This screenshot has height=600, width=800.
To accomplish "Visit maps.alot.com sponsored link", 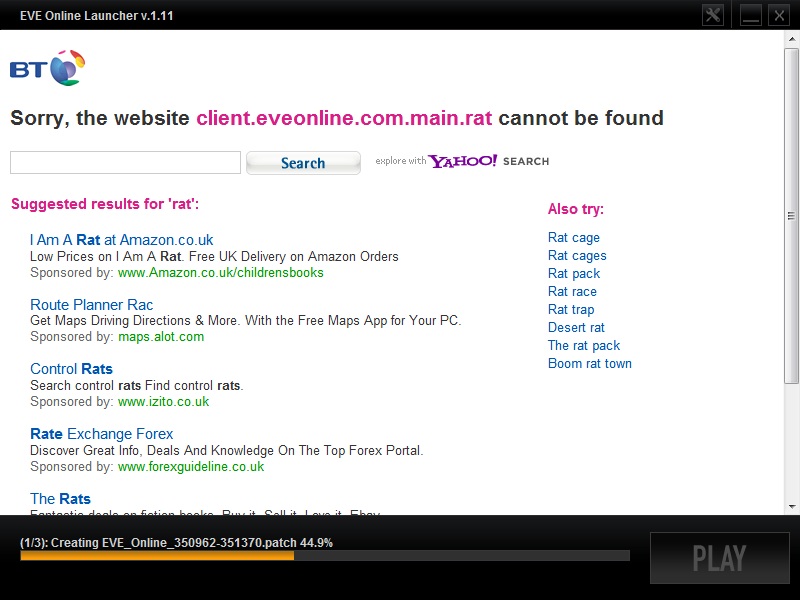I will (x=161, y=337).
